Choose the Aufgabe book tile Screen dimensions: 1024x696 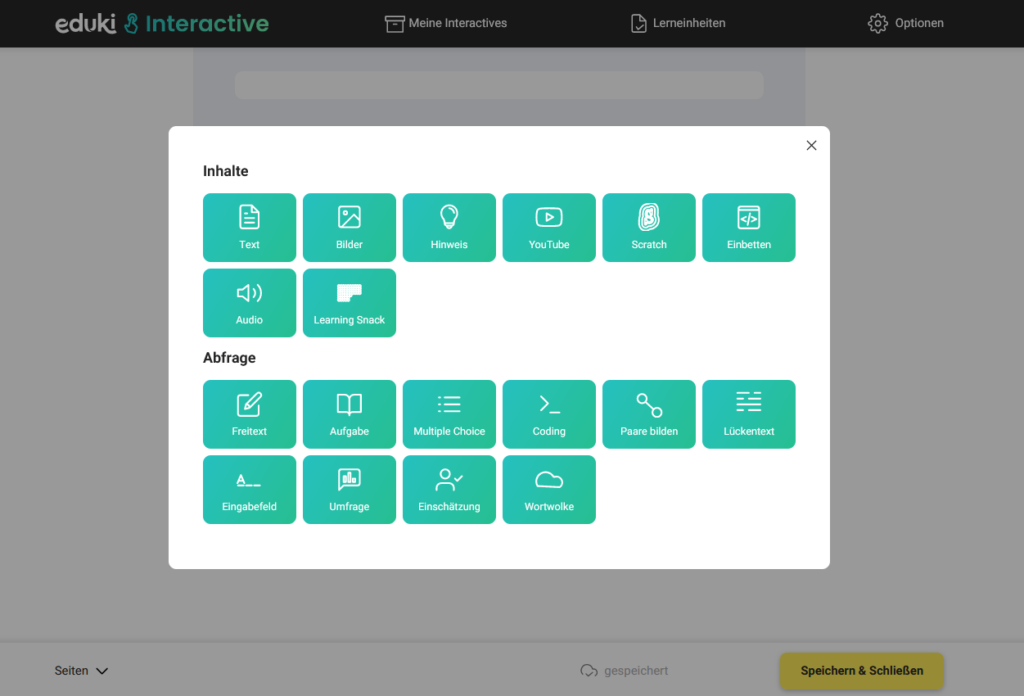click(x=349, y=414)
